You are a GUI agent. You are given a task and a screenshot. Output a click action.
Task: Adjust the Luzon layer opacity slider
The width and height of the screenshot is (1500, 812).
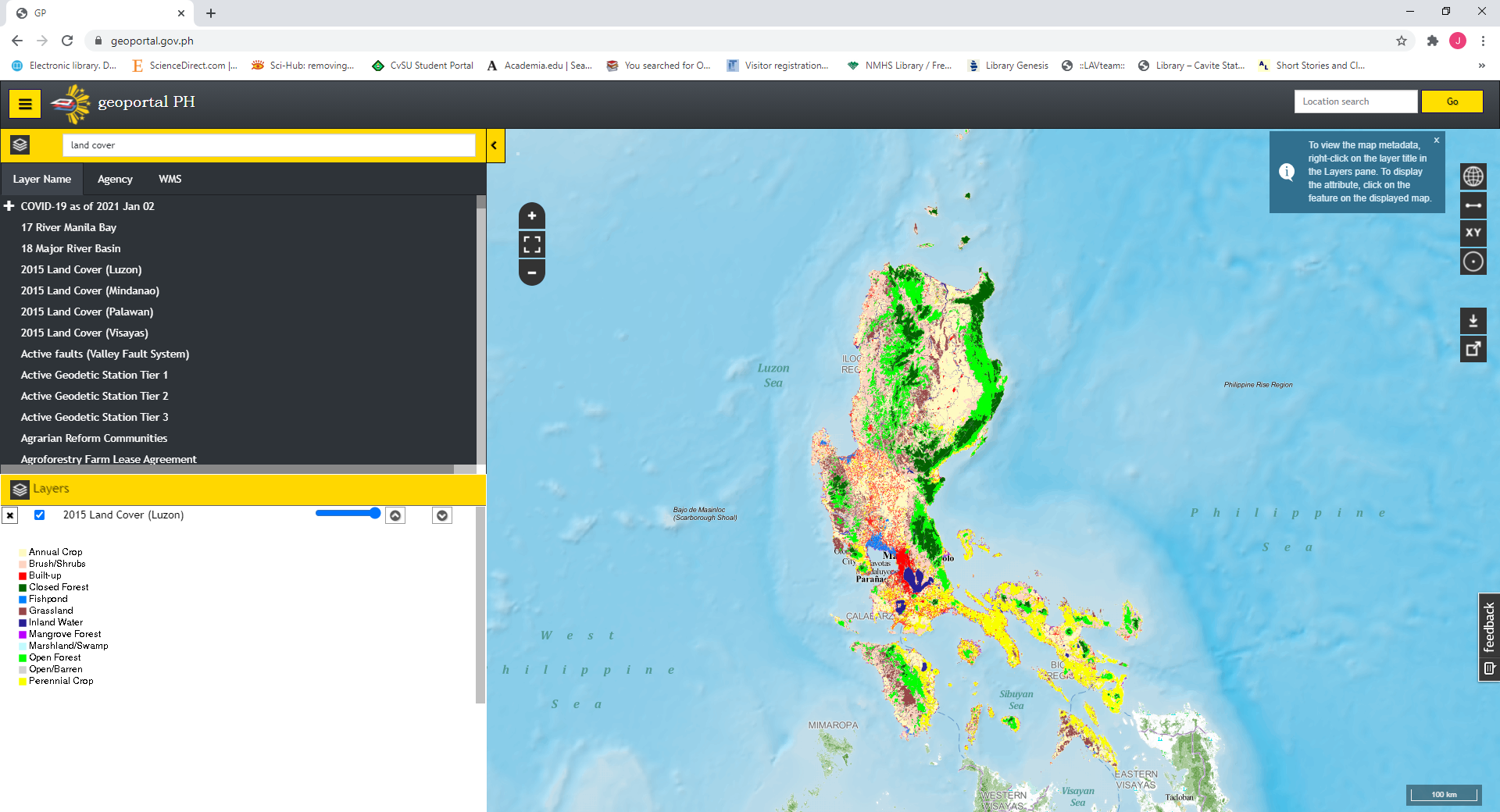pyautogui.click(x=348, y=513)
